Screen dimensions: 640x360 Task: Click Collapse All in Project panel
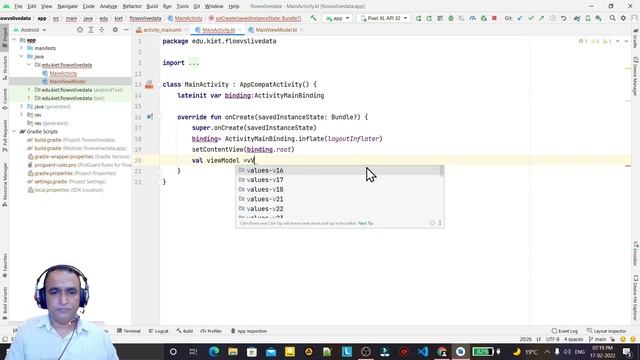point(102,30)
